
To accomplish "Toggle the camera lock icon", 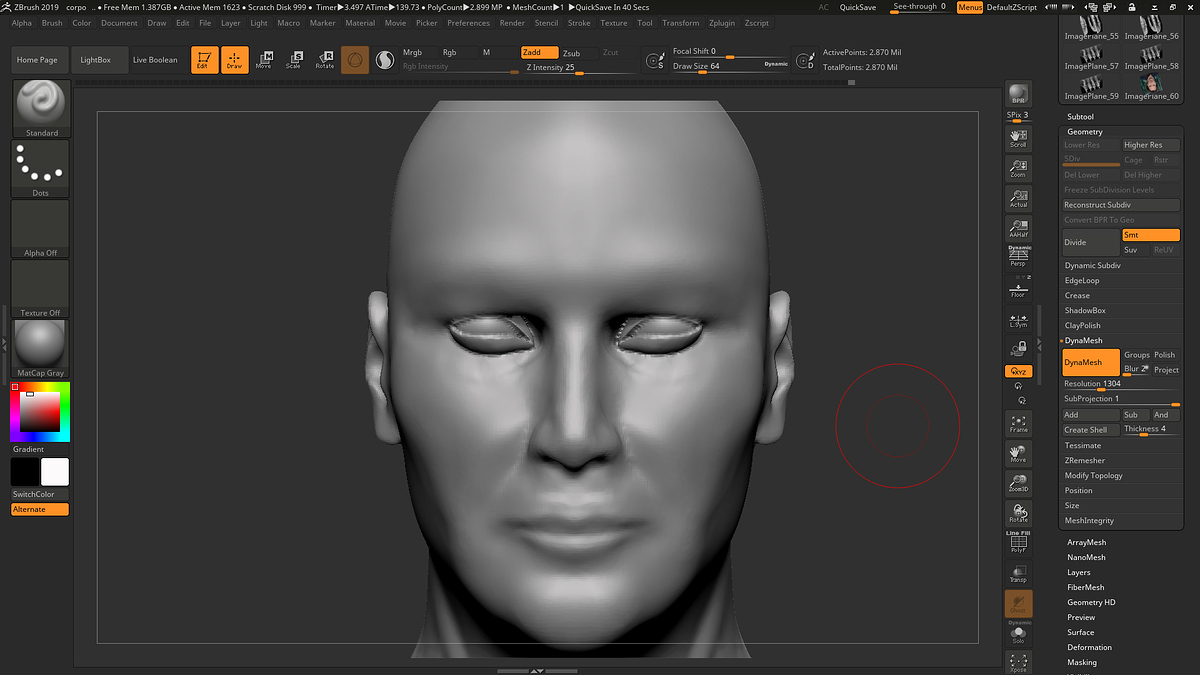I will [1018, 348].
